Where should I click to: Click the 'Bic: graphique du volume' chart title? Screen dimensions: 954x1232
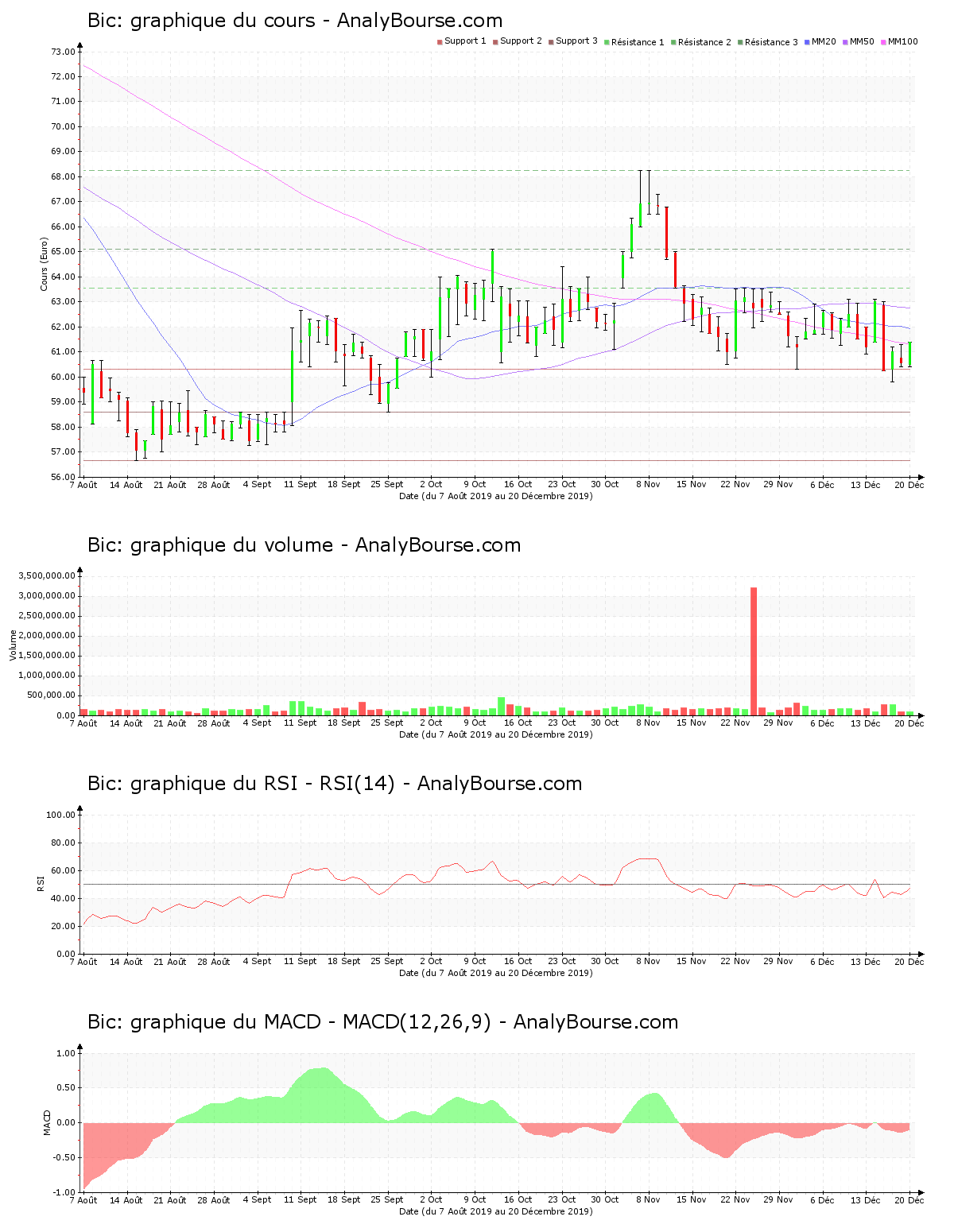(x=304, y=545)
